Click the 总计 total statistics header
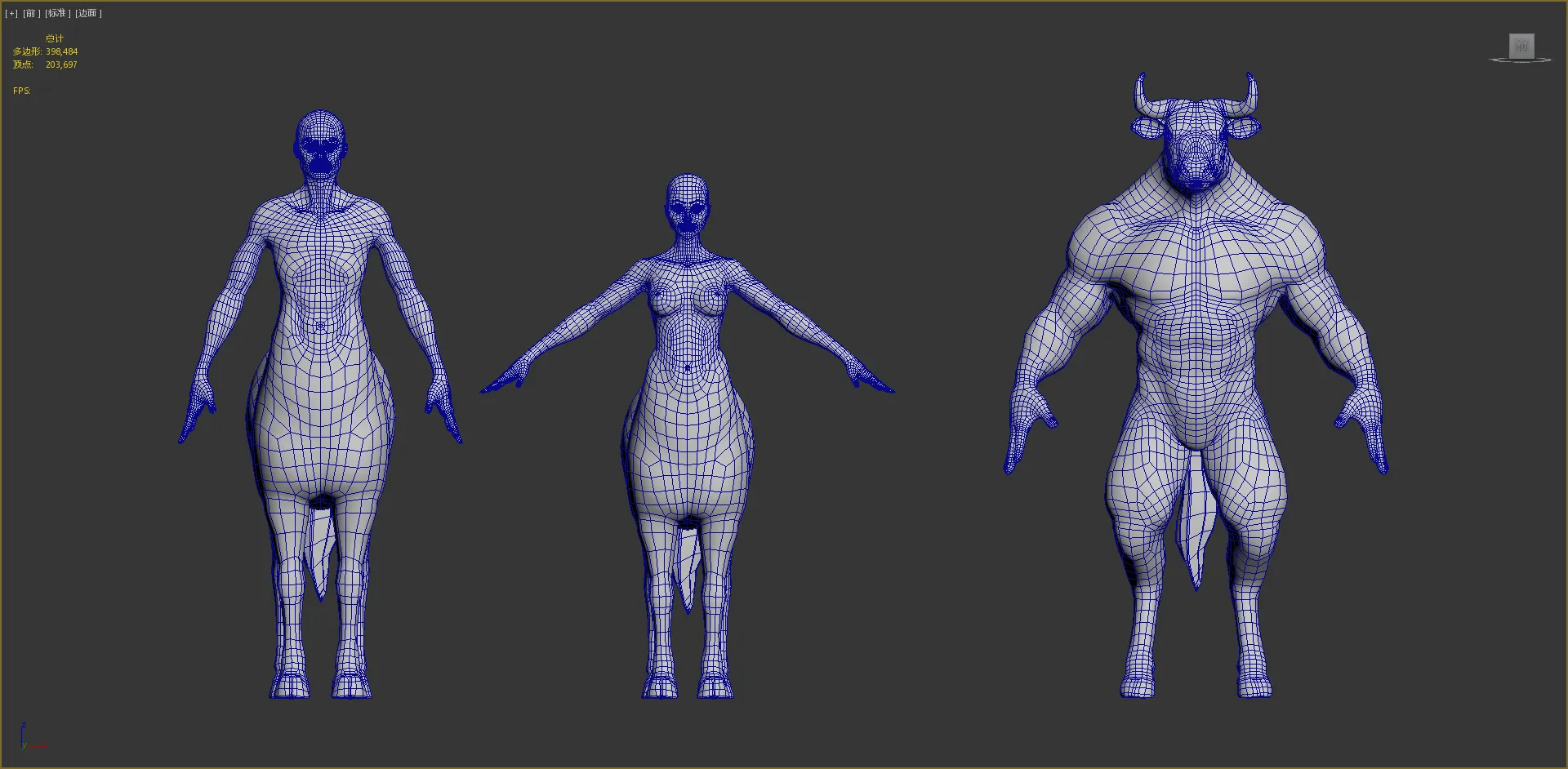Image resolution: width=1568 pixels, height=769 pixels. pyautogui.click(x=55, y=38)
